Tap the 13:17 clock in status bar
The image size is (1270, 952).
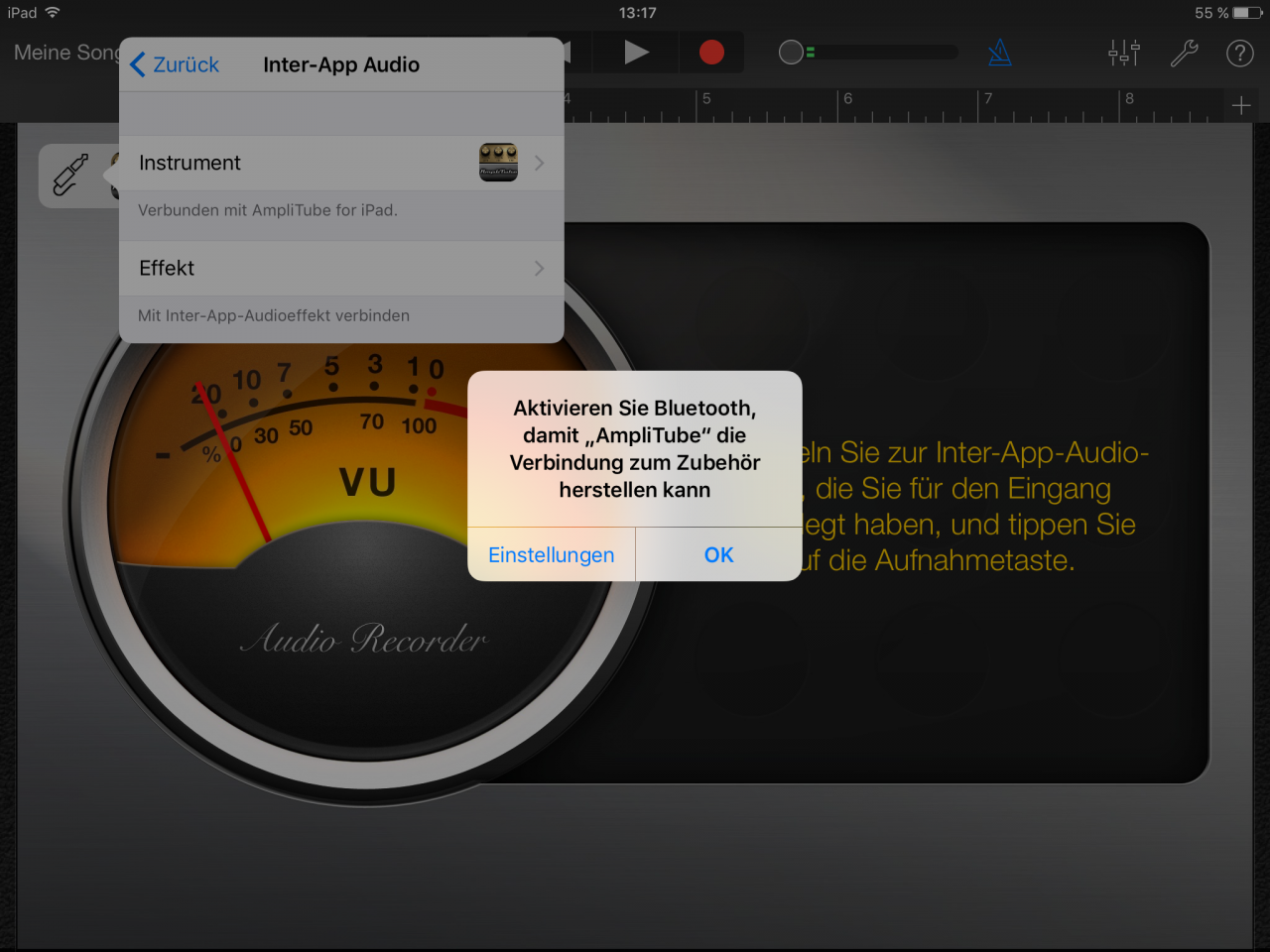point(637,13)
